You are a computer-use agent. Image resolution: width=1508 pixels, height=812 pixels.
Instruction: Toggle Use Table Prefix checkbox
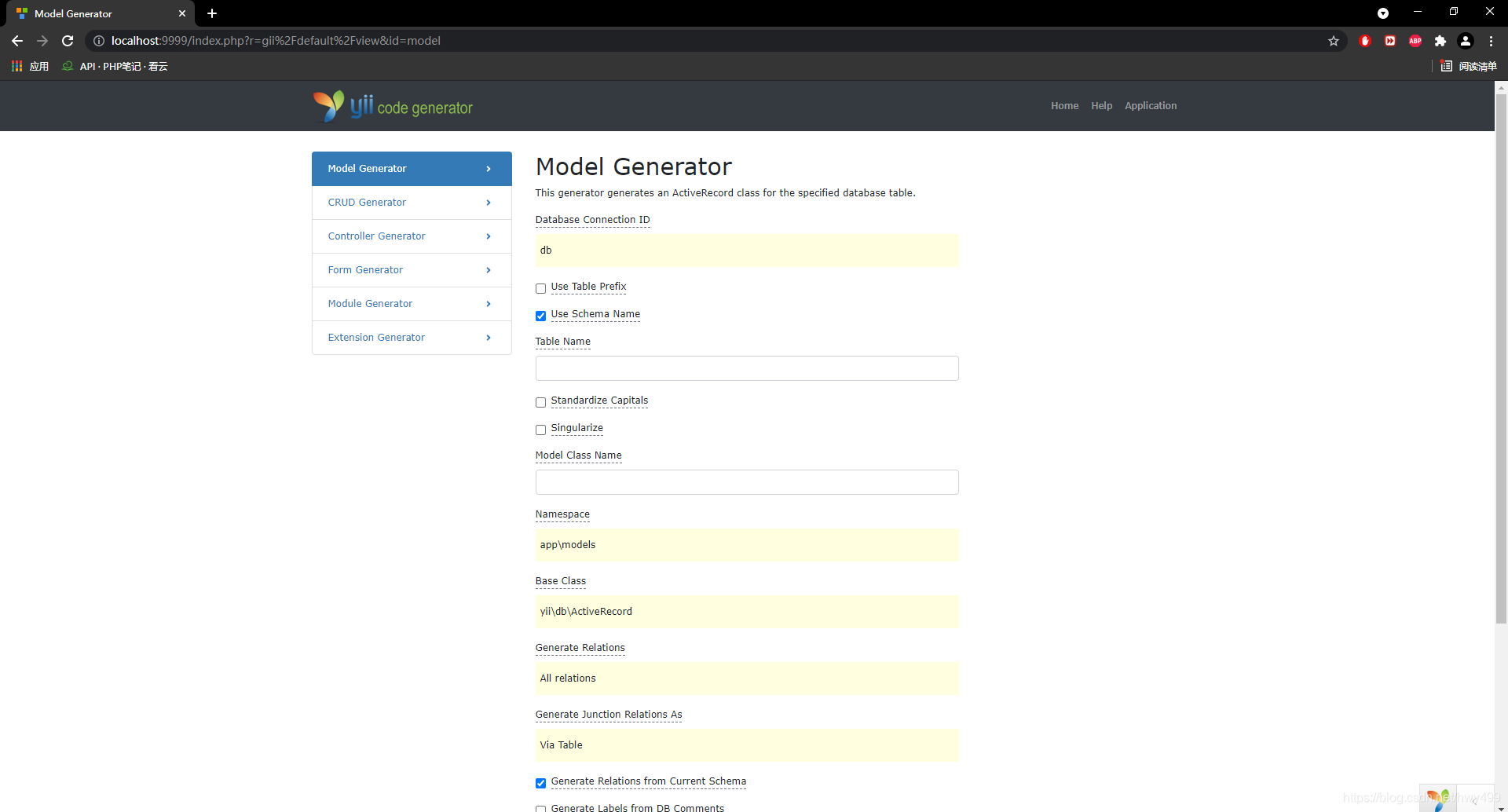click(x=540, y=288)
